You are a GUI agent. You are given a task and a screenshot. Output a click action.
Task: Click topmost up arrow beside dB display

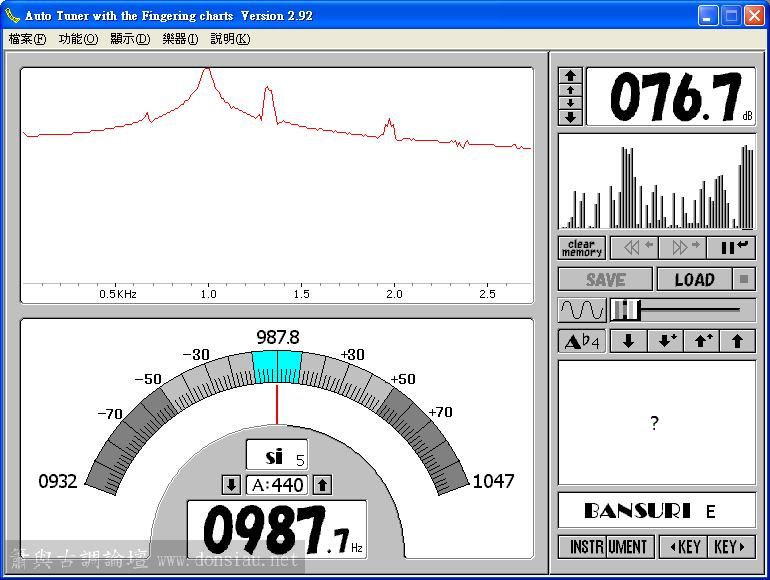(570, 75)
